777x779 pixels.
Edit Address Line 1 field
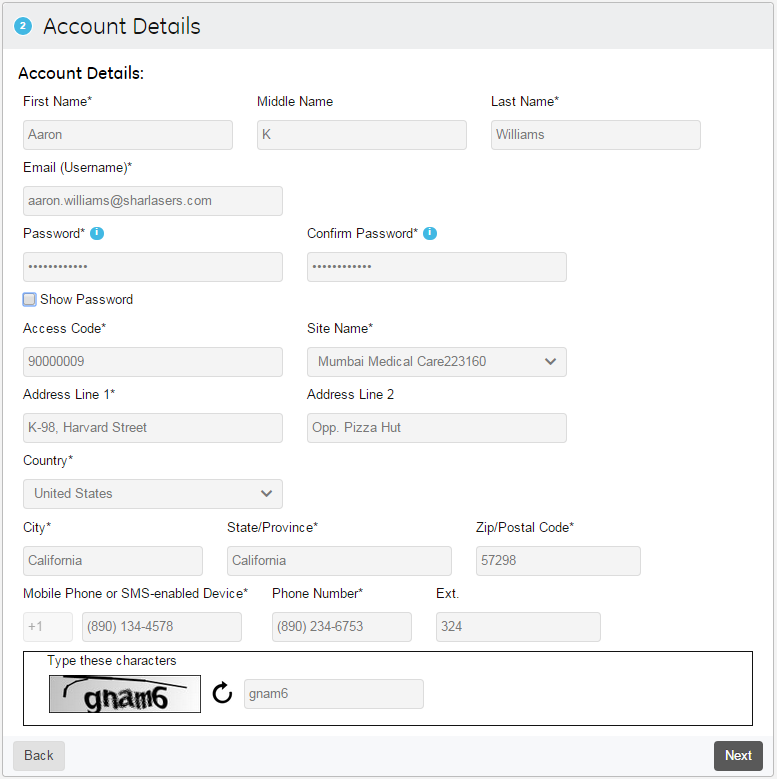153,428
